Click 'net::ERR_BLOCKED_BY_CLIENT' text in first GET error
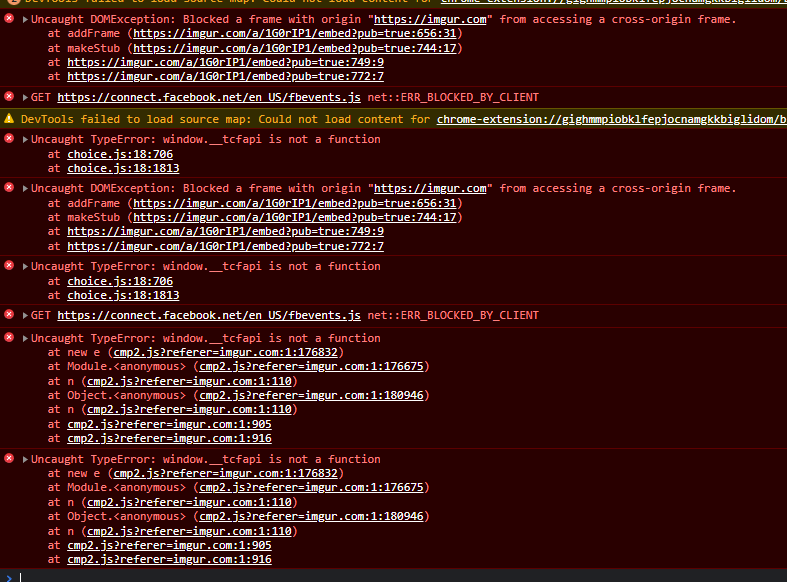This screenshot has width=787, height=582. point(453,97)
